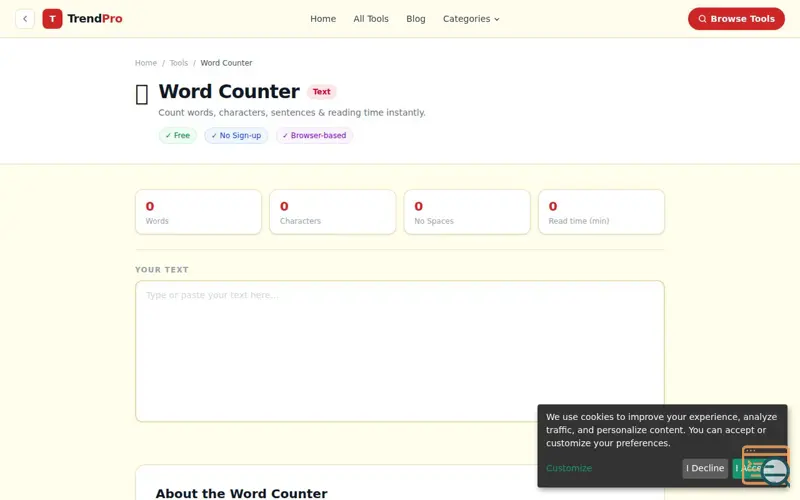
Task: Focus the Your Text input area
Action: (400, 351)
